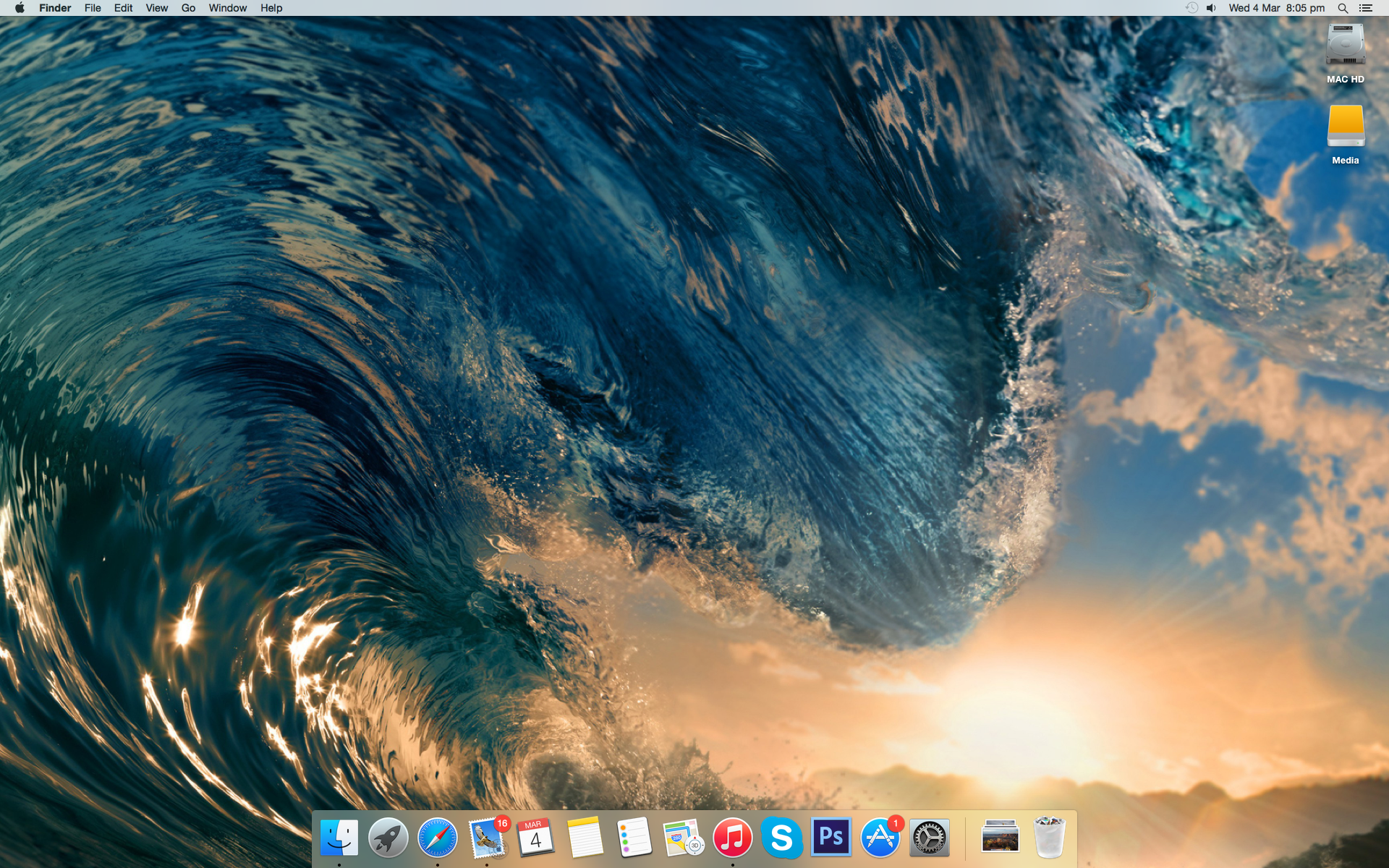Screen dimensions: 1389x868
Task: Open Finder from the Dock
Action: tap(339, 838)
